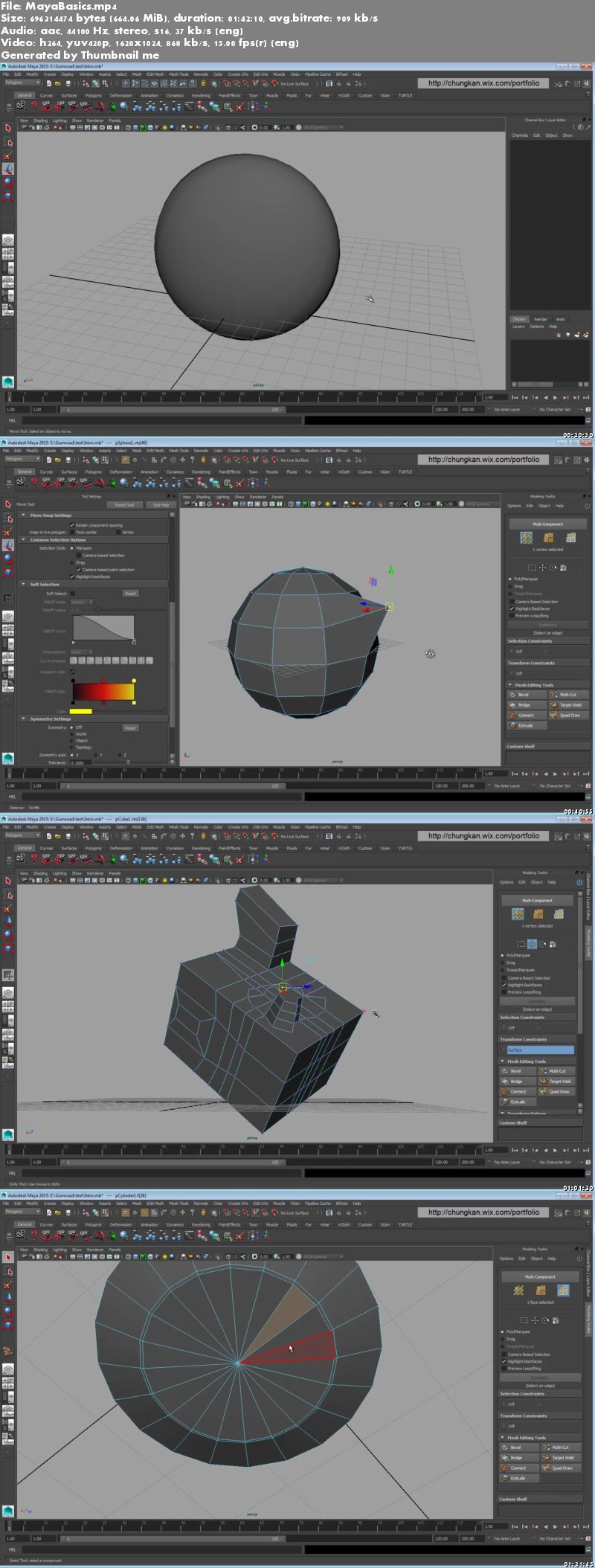Open Channels menu in Channel Box
The height and width of the screenshot is (1568, 595).
[519, 135]
